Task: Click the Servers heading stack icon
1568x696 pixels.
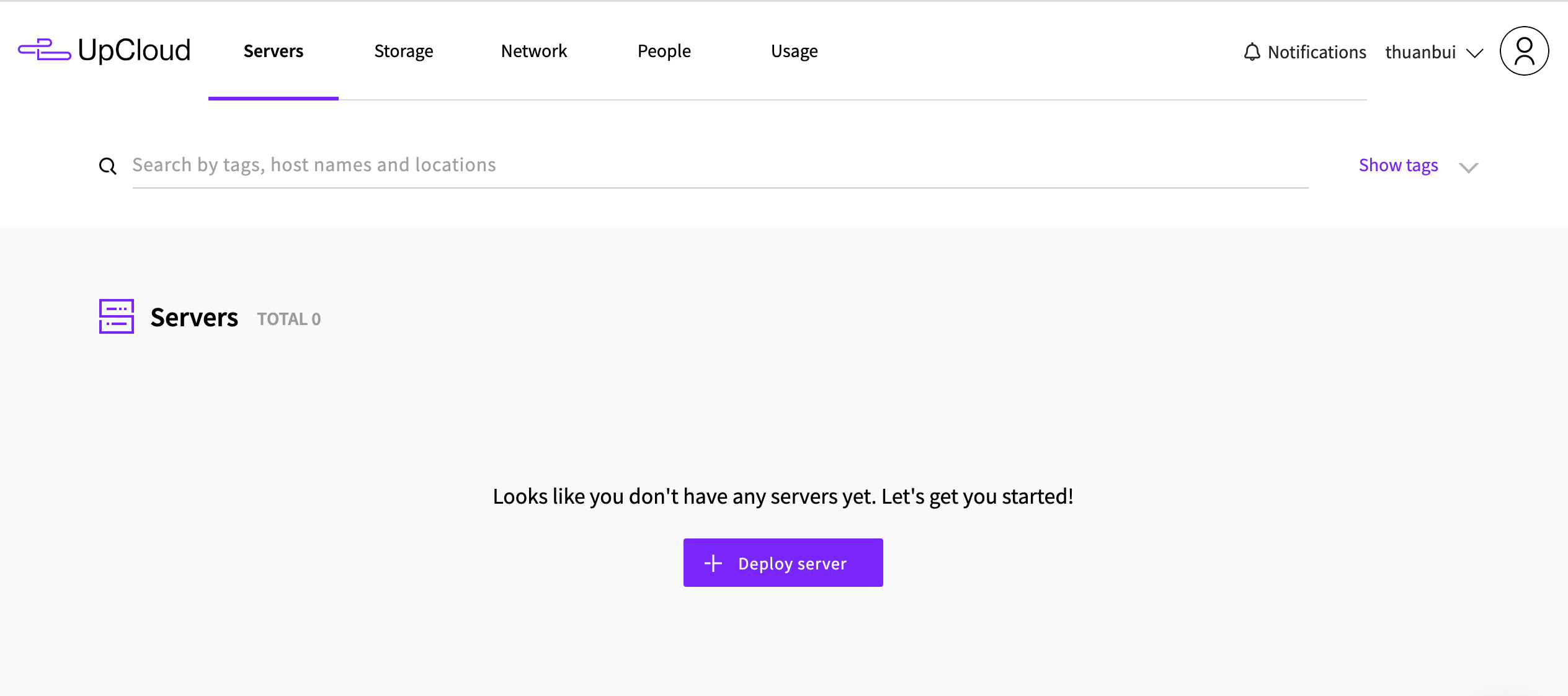Action: [117, 316]
